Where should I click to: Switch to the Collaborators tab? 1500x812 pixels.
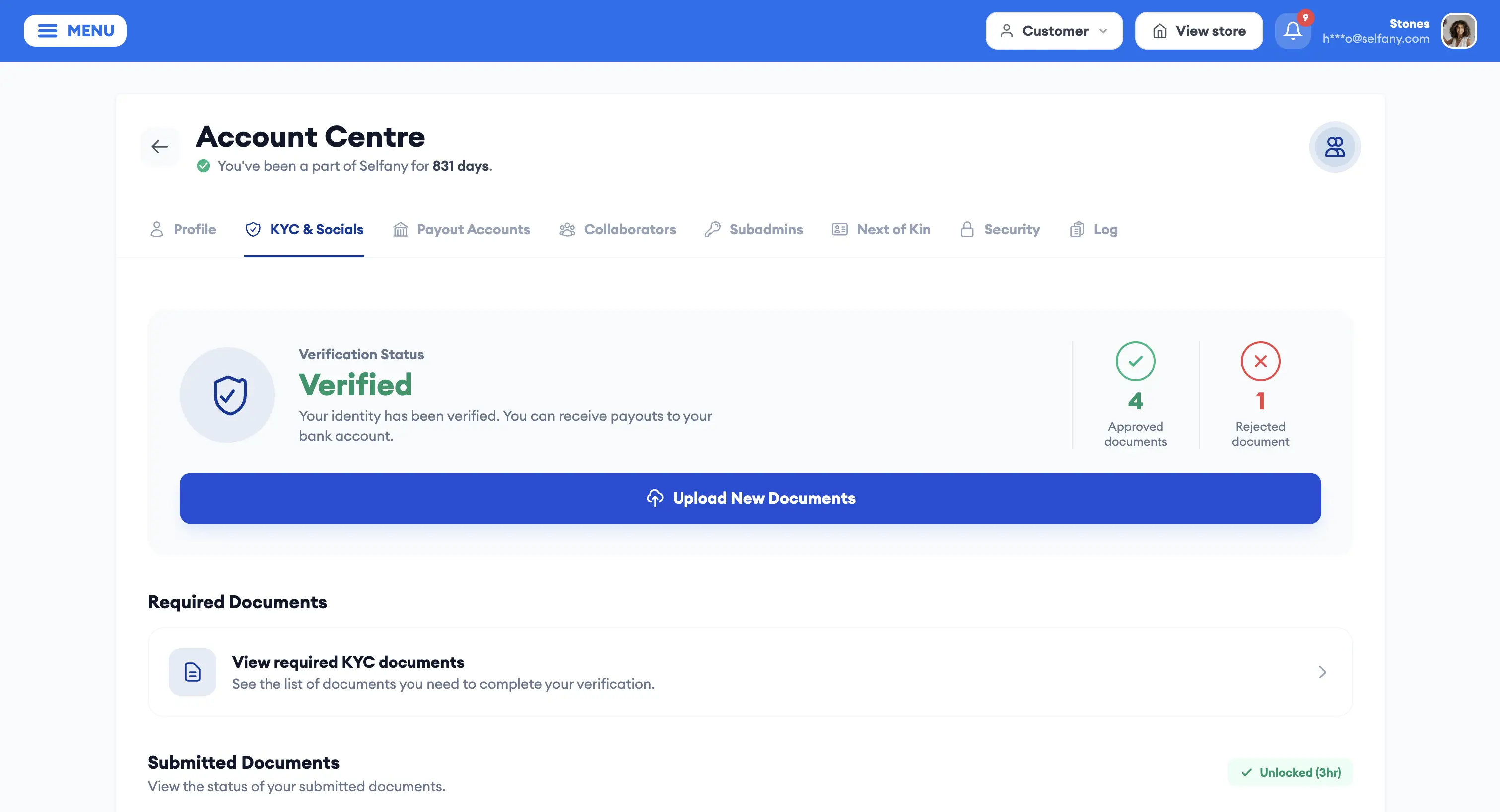617,229
